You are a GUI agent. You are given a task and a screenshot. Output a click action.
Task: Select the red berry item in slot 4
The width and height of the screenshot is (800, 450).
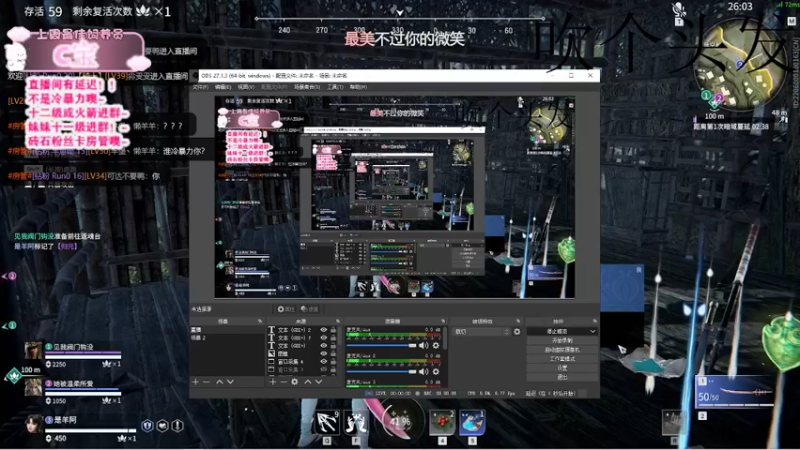coord(442,421)
